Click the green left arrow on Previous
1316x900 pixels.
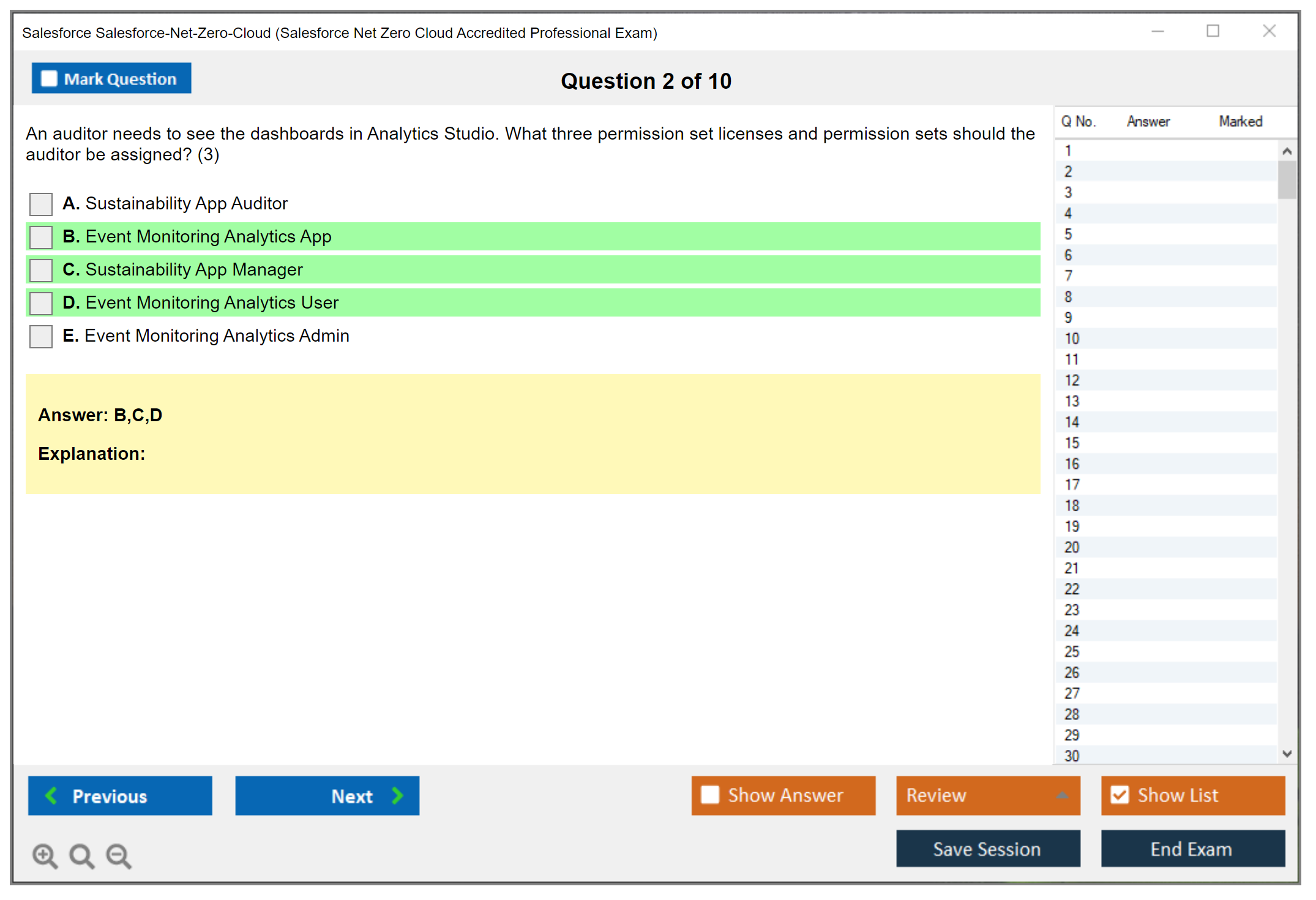tap(51, 795)
